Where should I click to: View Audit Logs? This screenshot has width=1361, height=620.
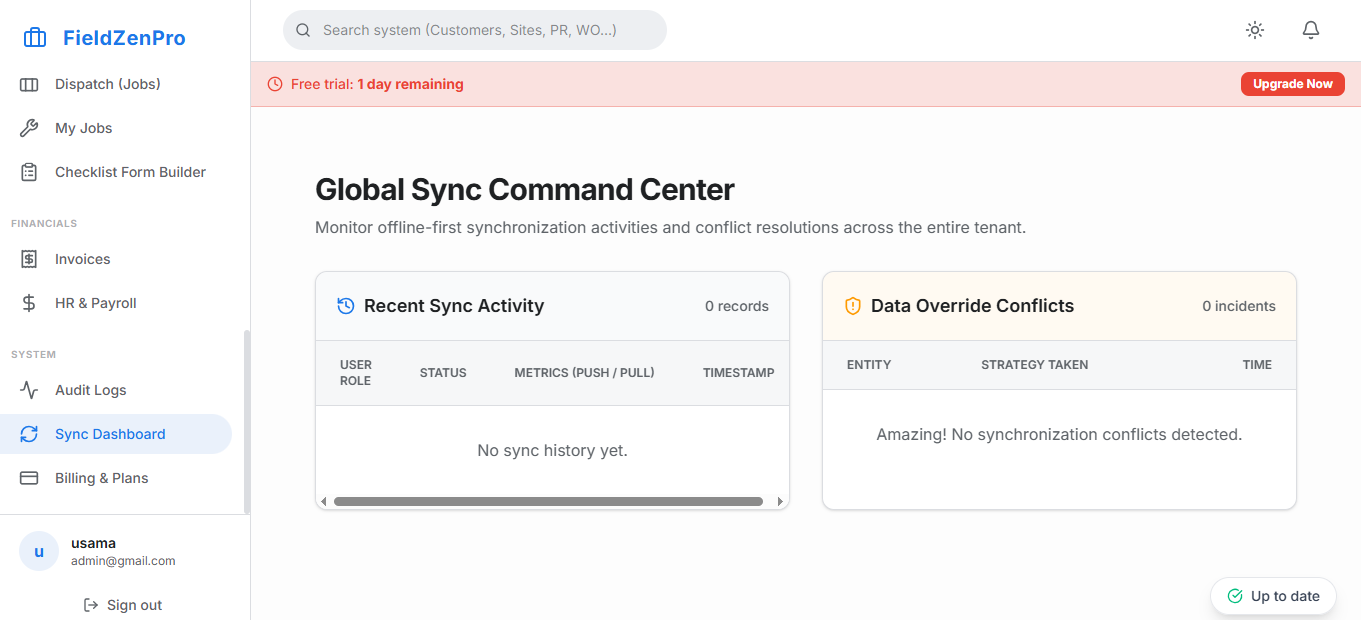(x=116, y=390)
